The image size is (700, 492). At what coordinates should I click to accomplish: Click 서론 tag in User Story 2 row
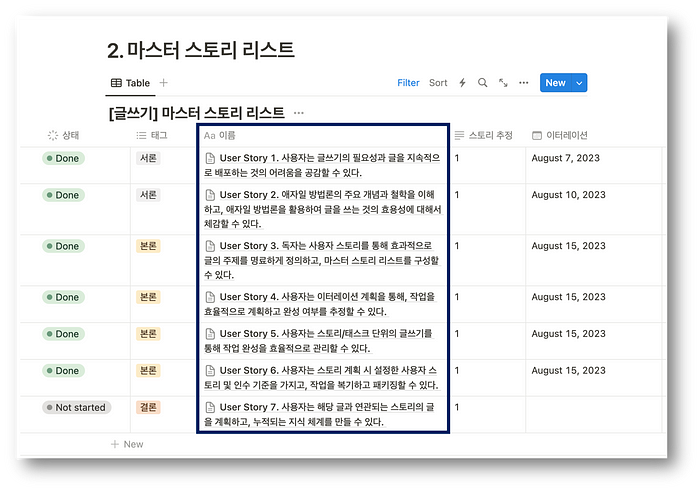click(148, 195)
